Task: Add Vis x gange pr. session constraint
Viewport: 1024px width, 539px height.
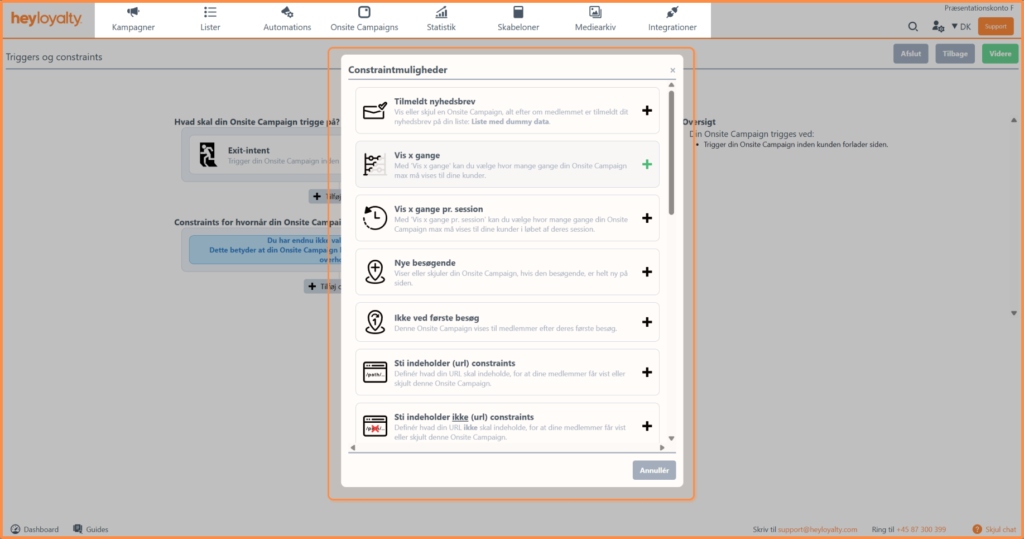Action: (646, 218)
